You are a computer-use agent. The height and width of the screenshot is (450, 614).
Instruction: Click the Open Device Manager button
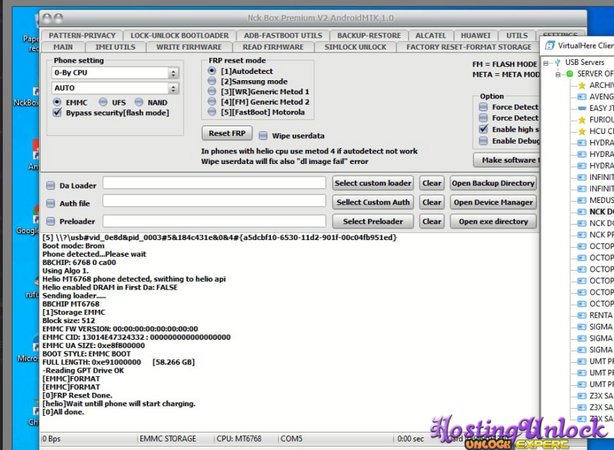[x=491, y=202]
